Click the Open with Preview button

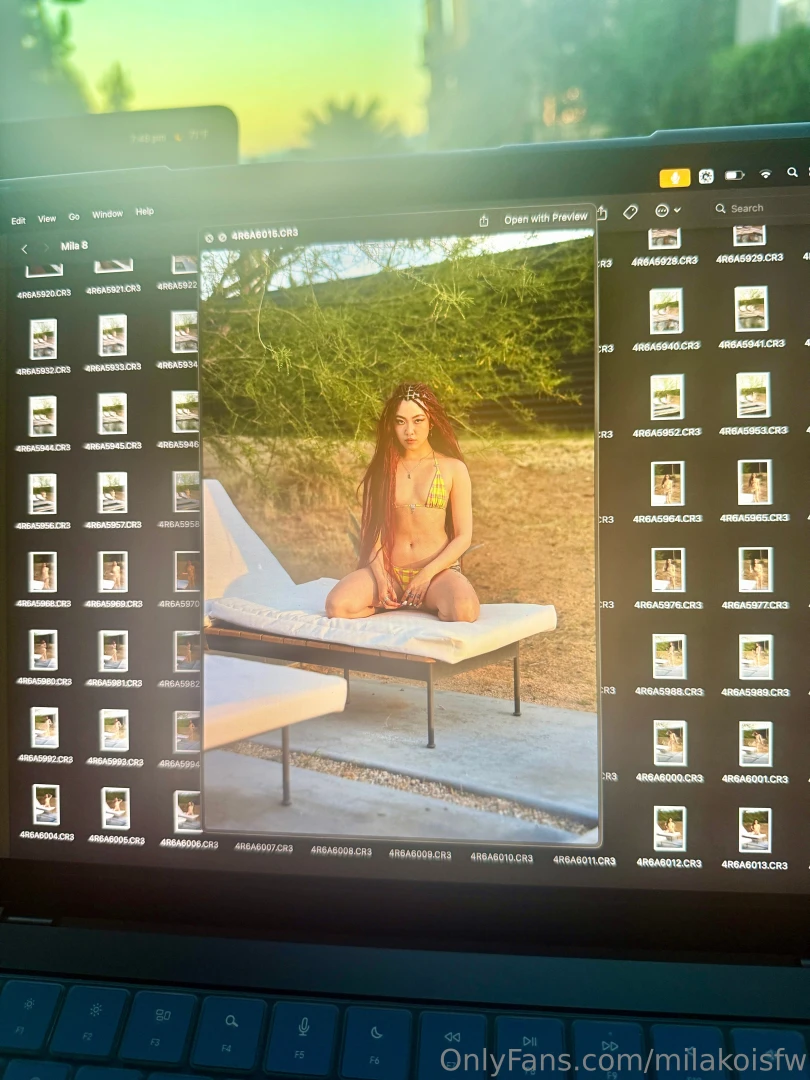pyautogui.click(x=545, y=217)
